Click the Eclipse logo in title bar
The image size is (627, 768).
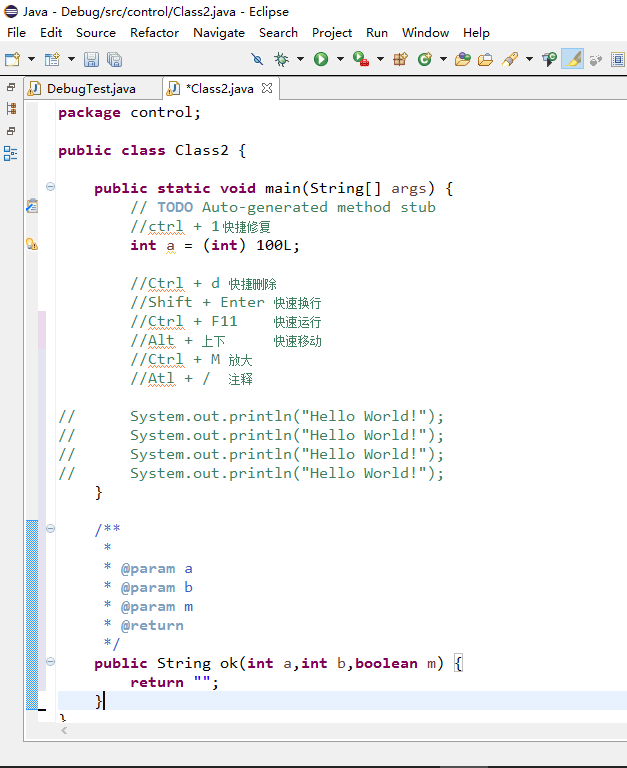point(11,11)
